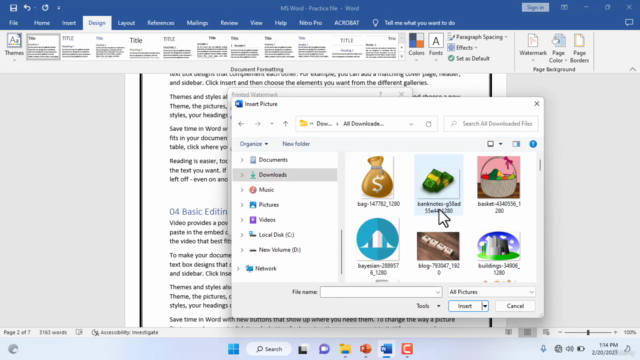This screenshot has width=640, height=360.
Task: Undo the last action
Action: pos(27,8)
